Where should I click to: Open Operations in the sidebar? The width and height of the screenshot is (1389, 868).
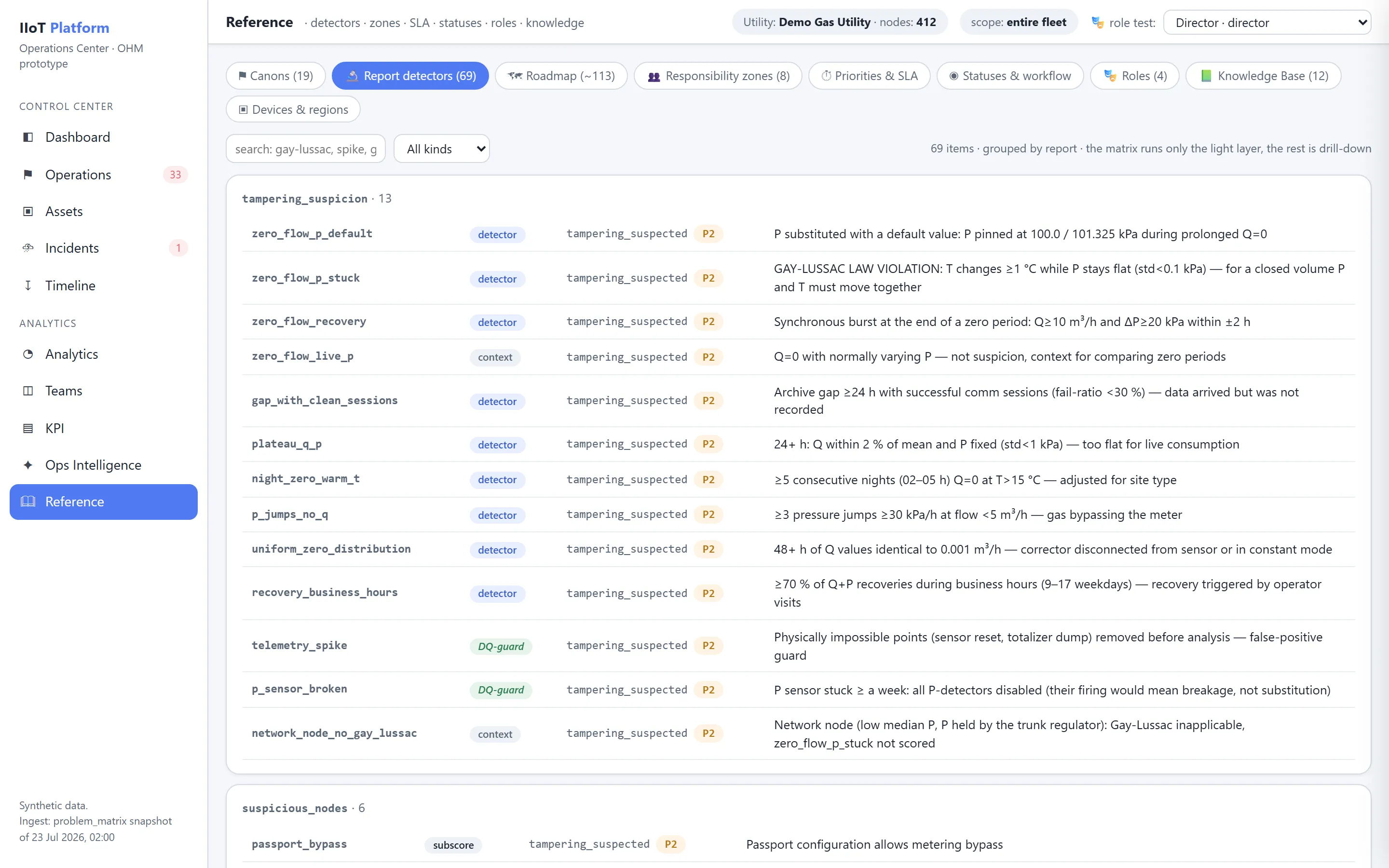click(103, 175)
